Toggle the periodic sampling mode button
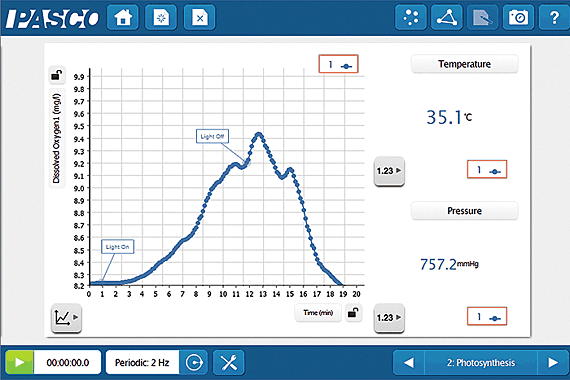This screenshot has width=570, height=380. coord(194,363)
